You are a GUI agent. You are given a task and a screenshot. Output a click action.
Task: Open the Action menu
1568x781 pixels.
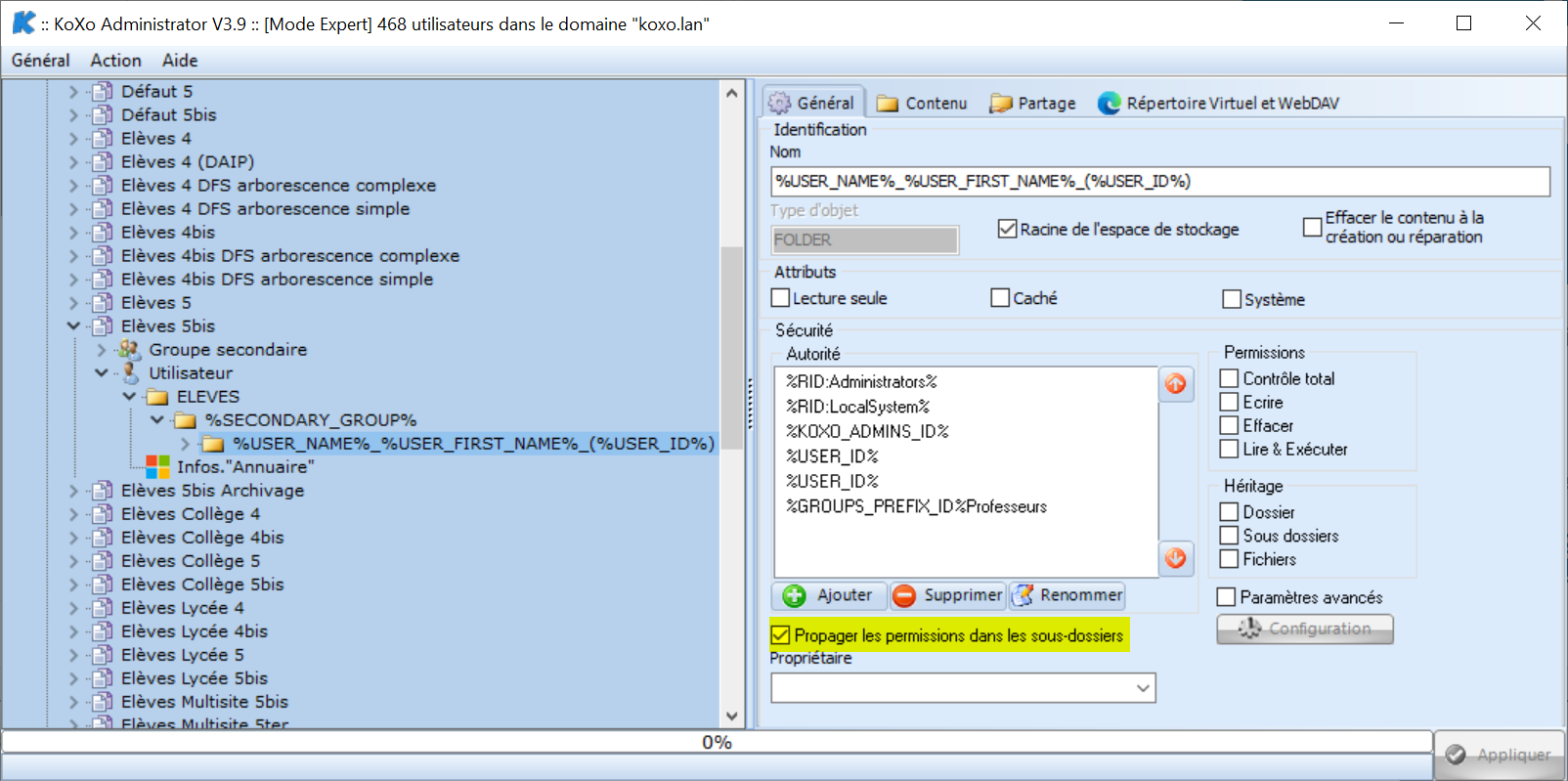[115, 61]
